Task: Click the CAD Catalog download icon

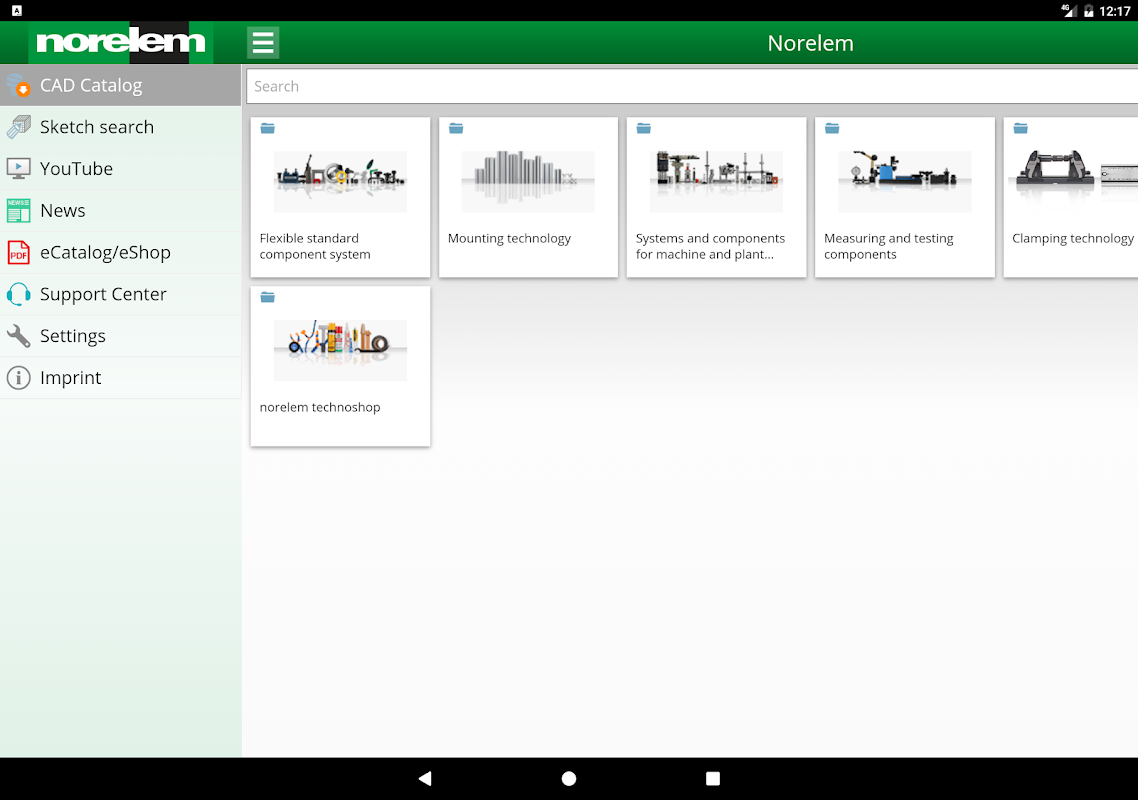Action: [x=18, y=85]
